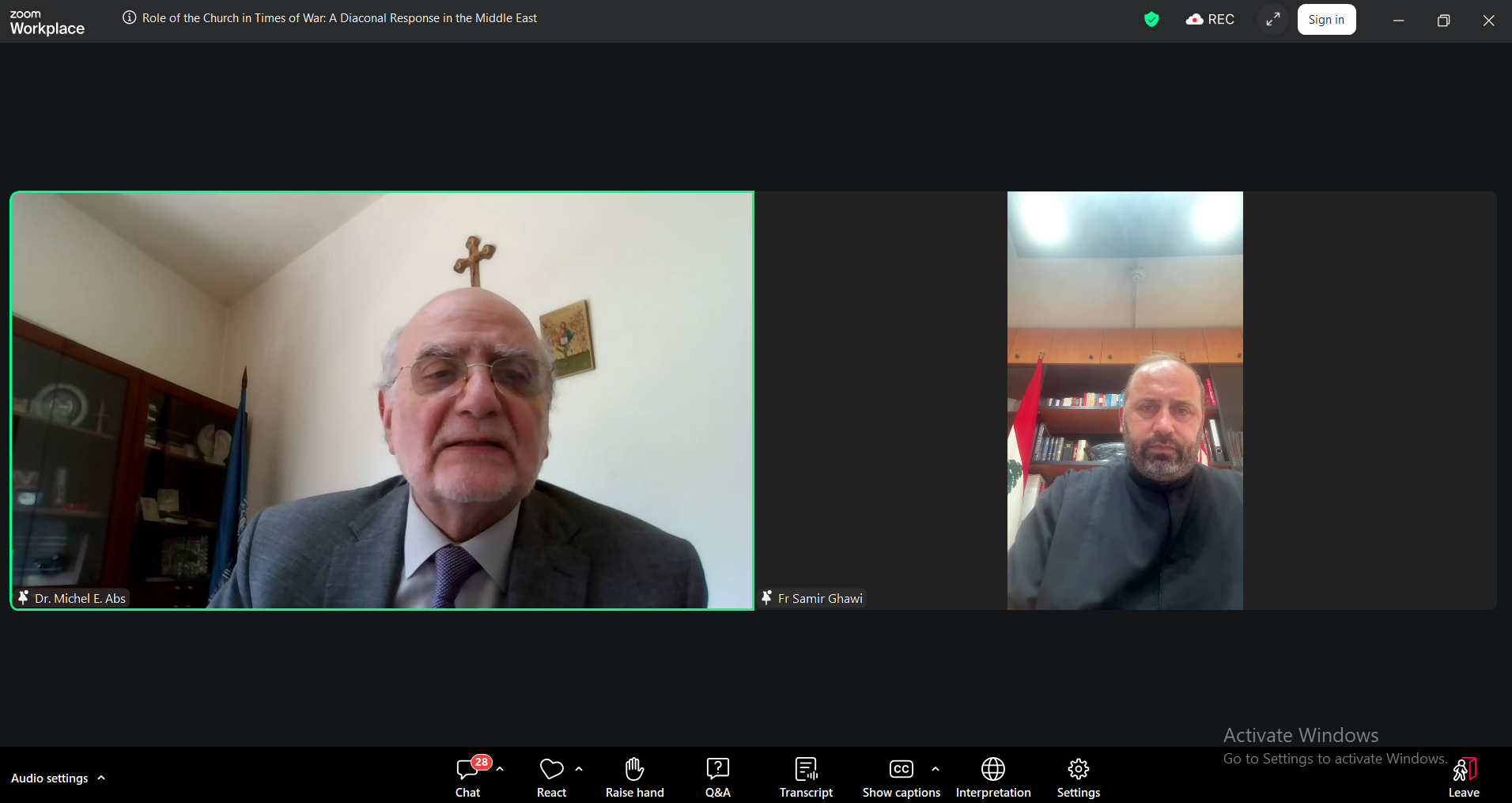The image size is (1512, 803).
Task: Click the green encryption shield icon
Action: tap(1151, 20)
